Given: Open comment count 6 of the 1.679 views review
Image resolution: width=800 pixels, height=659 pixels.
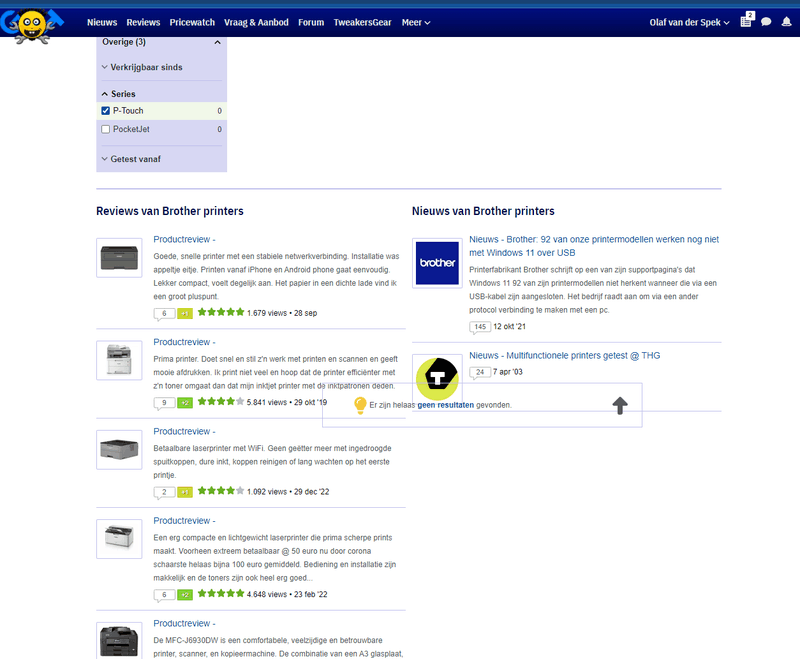Looking at the screenshot, I should [x=164, y=314].
